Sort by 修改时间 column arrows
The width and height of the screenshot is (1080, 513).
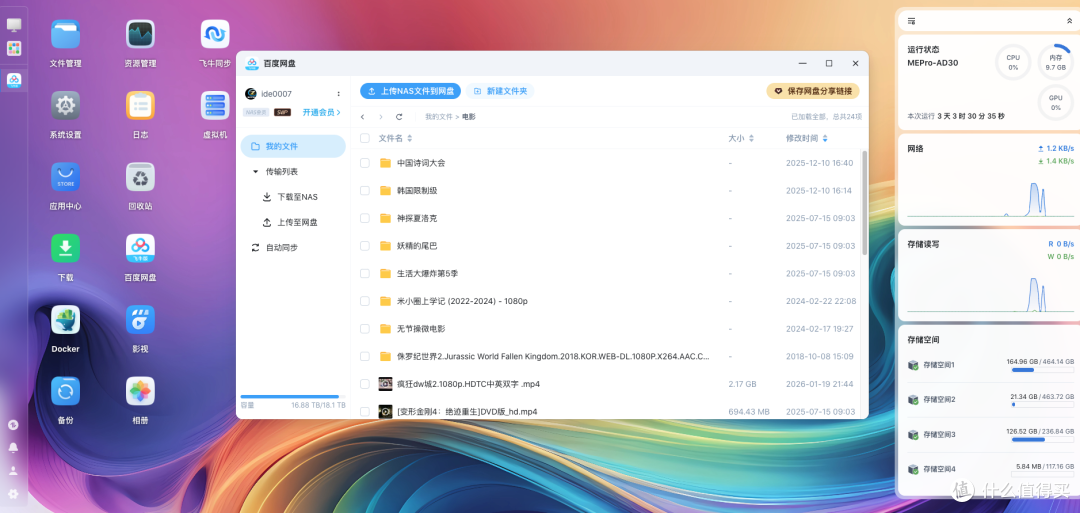(x=825, y=138)
